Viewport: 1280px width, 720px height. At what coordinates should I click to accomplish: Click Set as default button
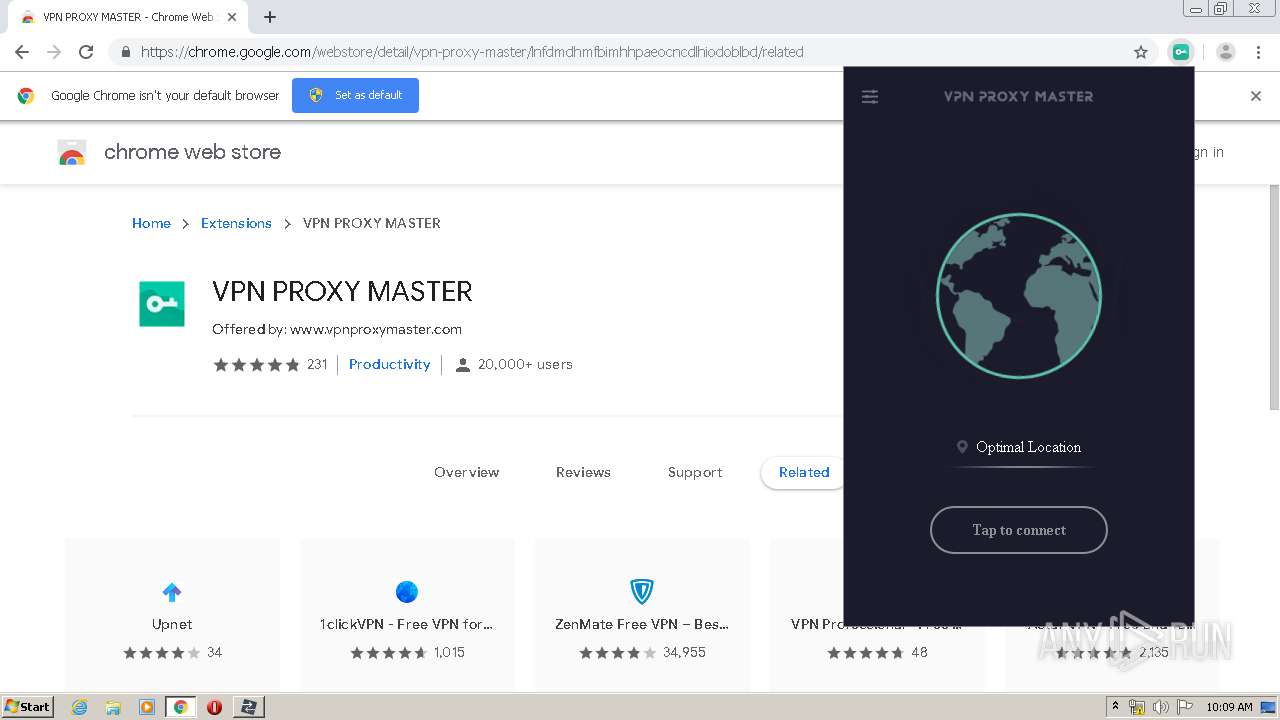tap(355, 95)
